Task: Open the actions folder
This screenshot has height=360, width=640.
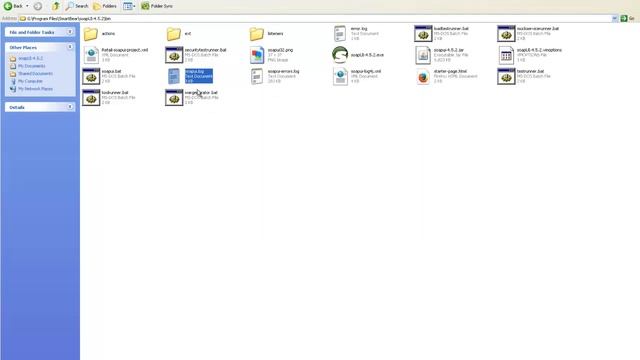Action: 99,34
